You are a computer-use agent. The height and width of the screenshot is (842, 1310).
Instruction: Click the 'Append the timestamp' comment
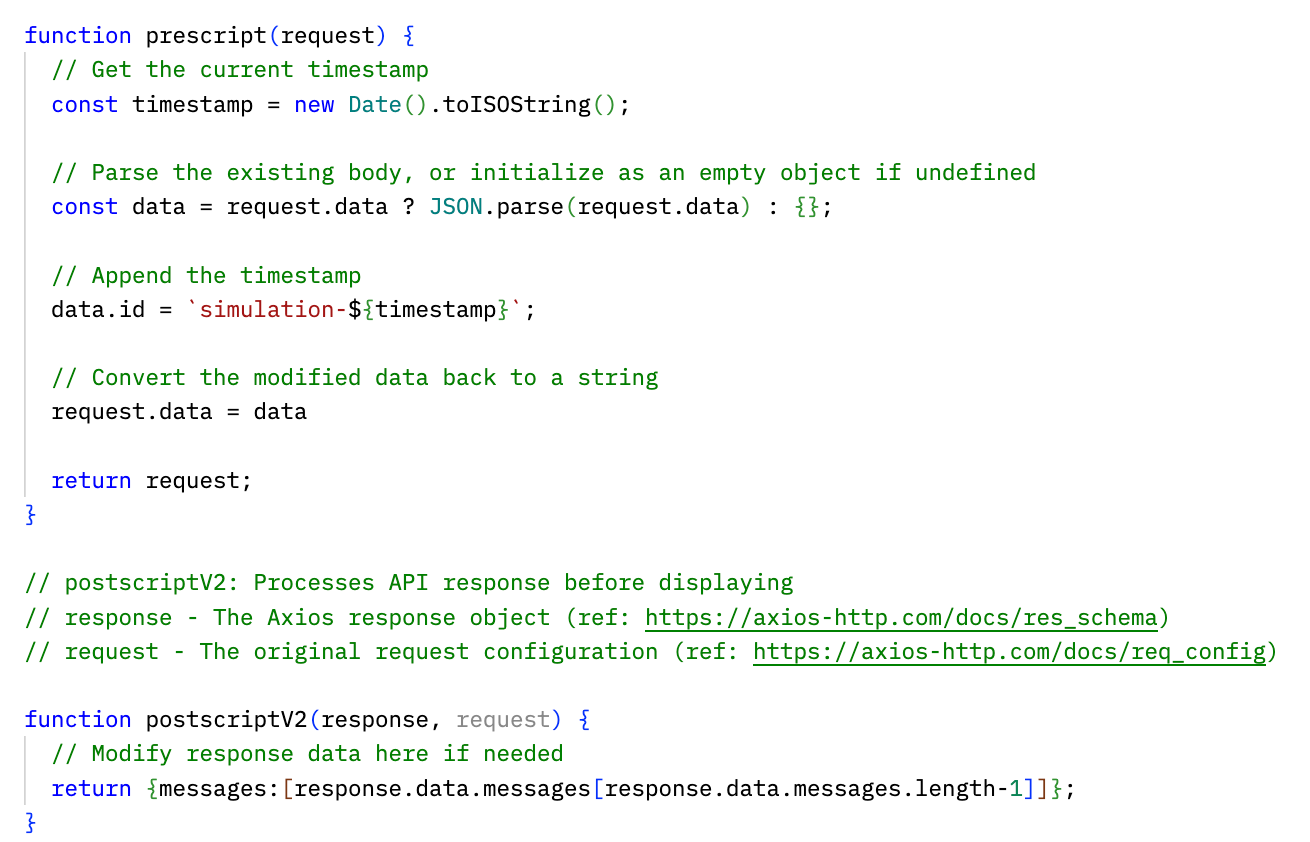pyautogui.click(x=206, y=275)
